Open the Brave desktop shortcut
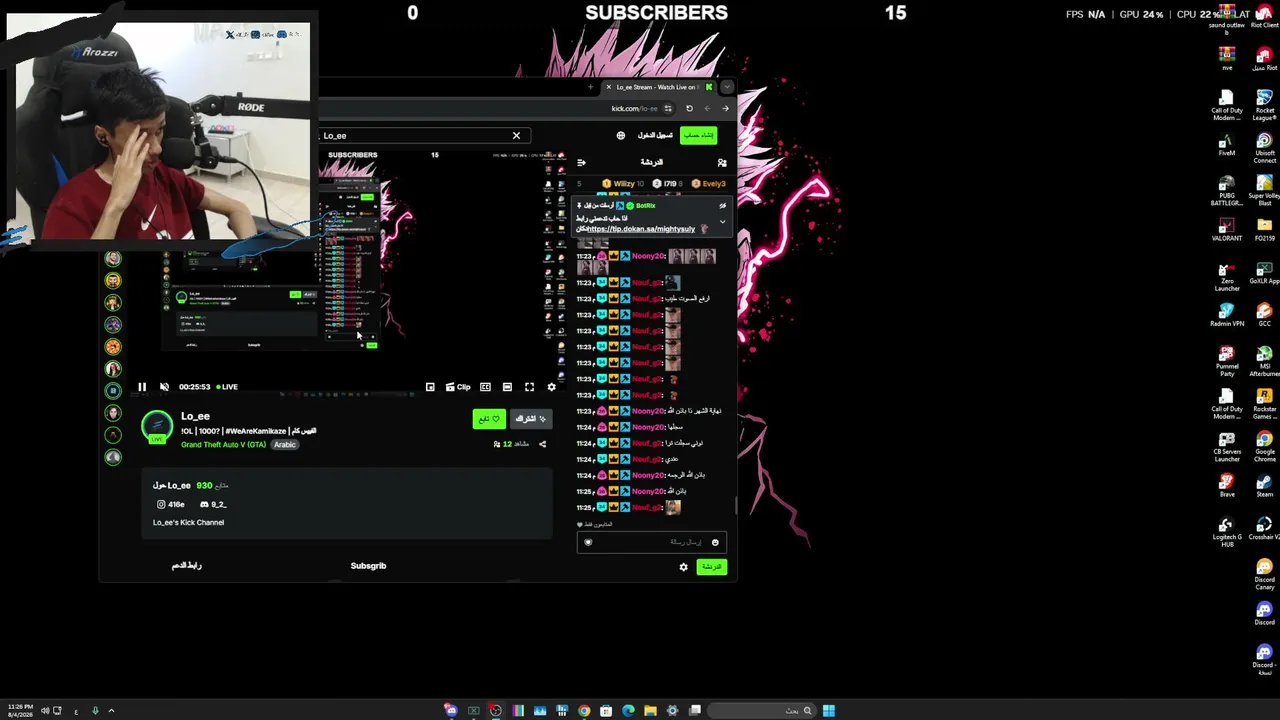Image resolution: width=1280 pixels, height=720 pixels. point(1227,485)
